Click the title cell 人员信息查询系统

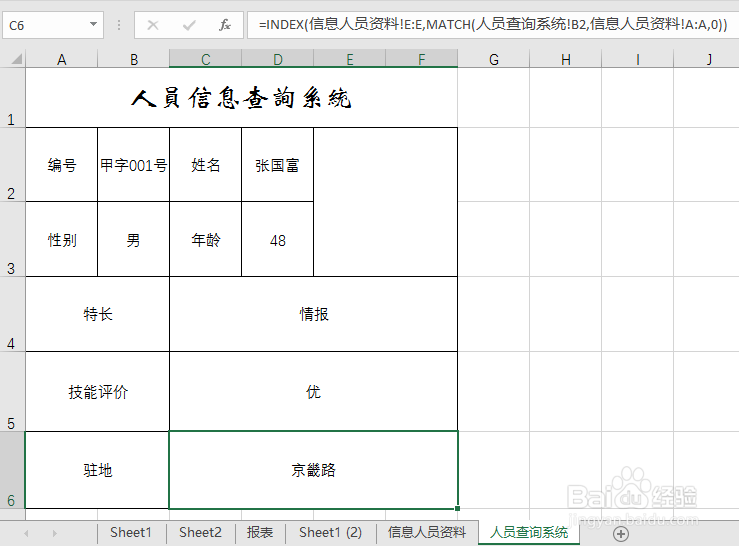pyautogui.click(x=241, y=98)
